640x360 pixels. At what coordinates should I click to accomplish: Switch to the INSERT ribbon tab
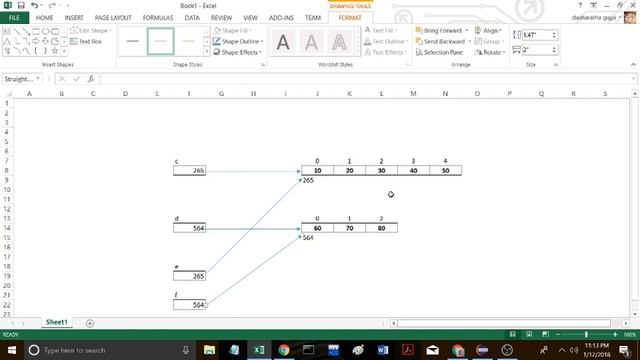pyautogui.click(x=74, y=18)
